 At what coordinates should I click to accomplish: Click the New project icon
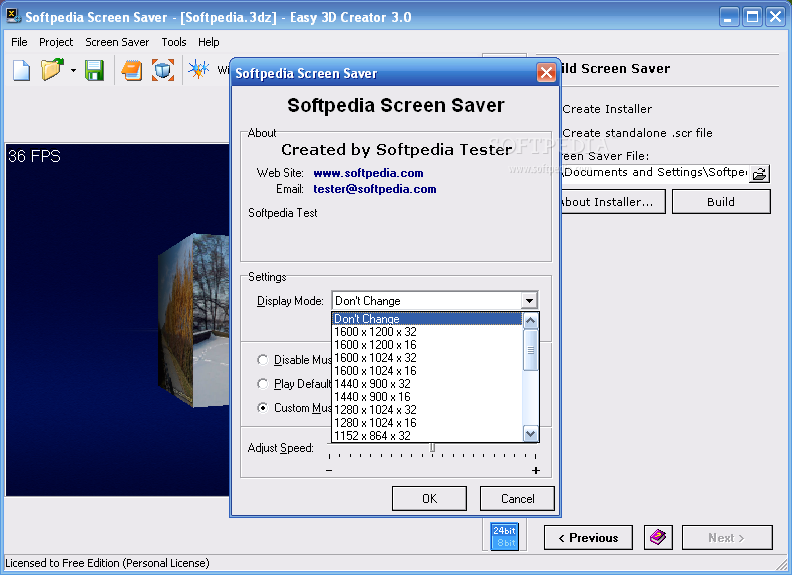(21, 70)
